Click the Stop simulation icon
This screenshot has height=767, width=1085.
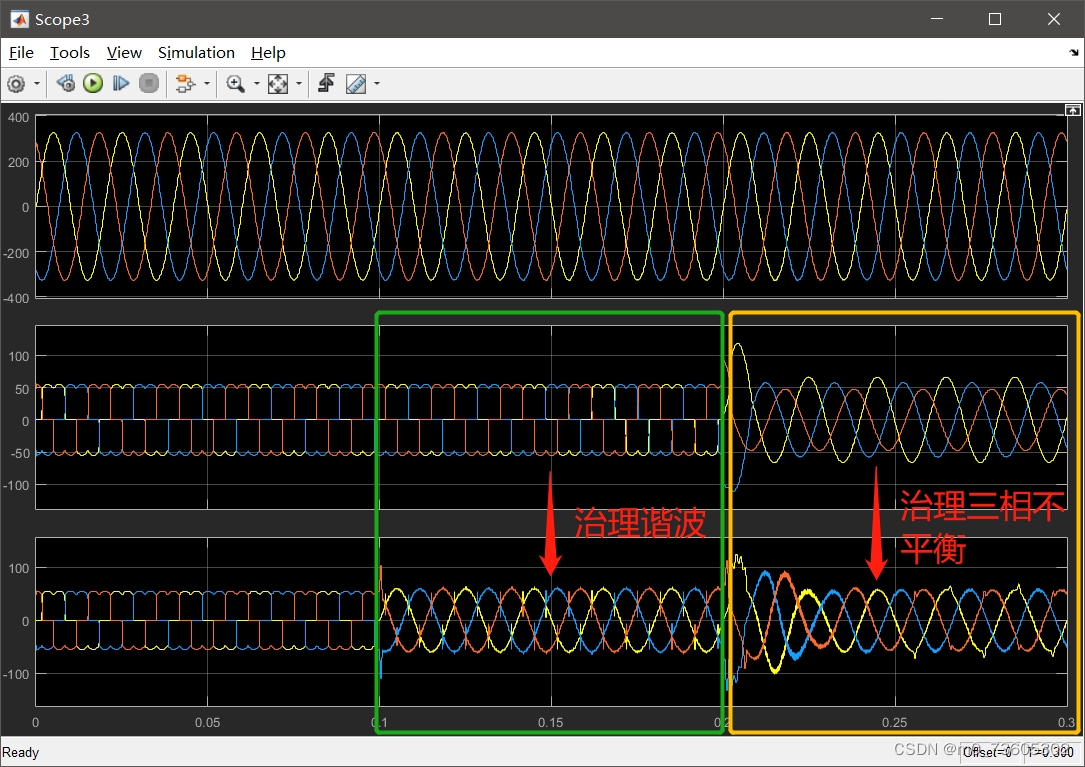pos(149,83)
